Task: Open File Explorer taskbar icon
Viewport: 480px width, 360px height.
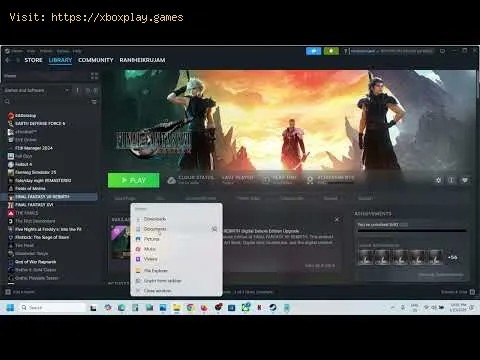Action: (x=176, y=308)
